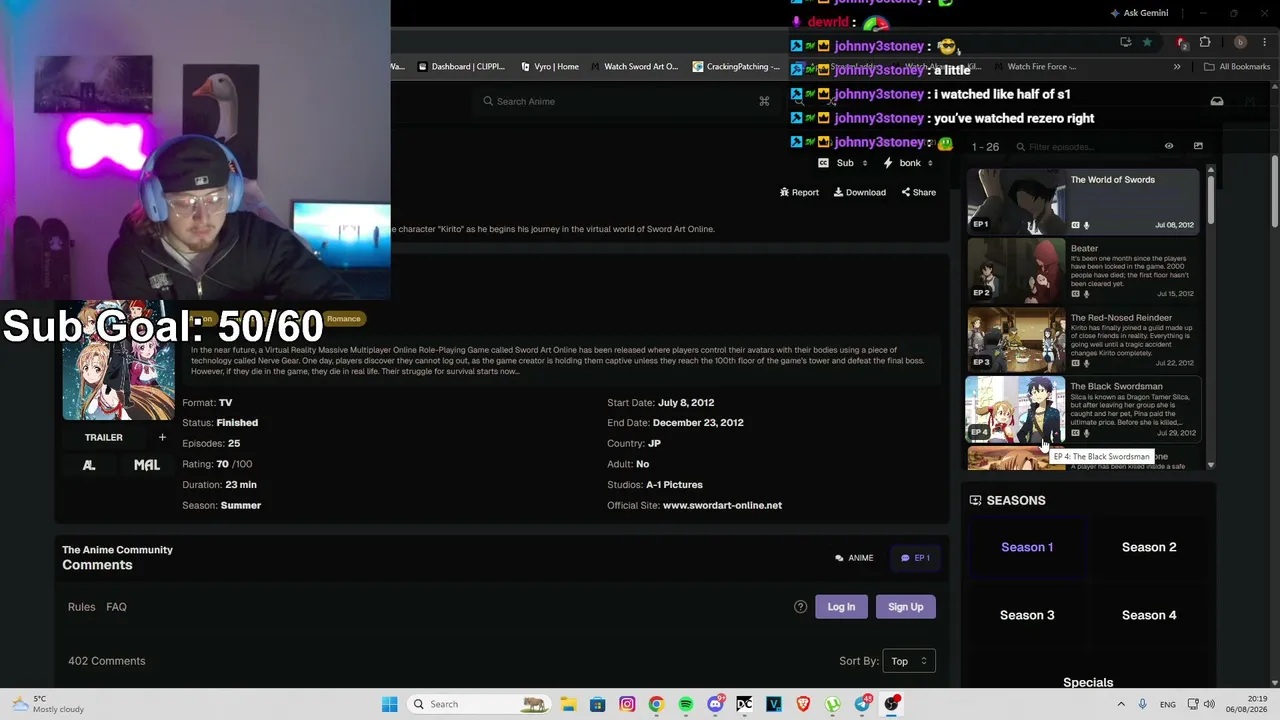Open Telegram from the taskbar
This screenshot has width=1280, height=720.
pyautogui.click(x=863, y=704)
